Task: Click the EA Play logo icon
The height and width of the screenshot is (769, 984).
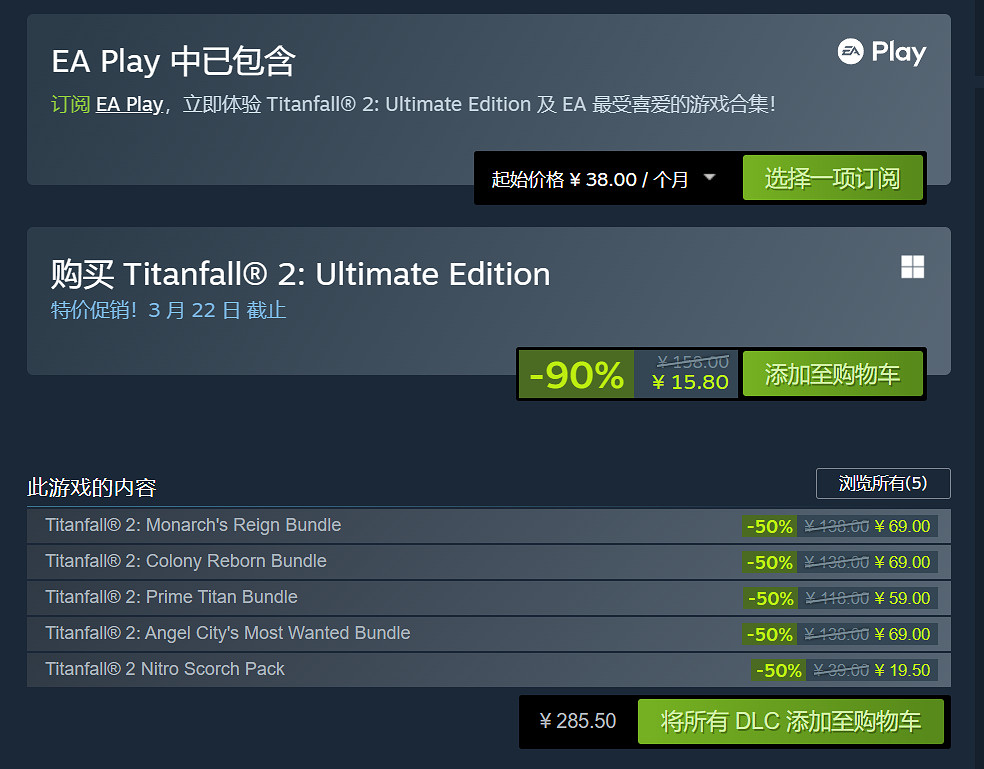Action: 881,52
